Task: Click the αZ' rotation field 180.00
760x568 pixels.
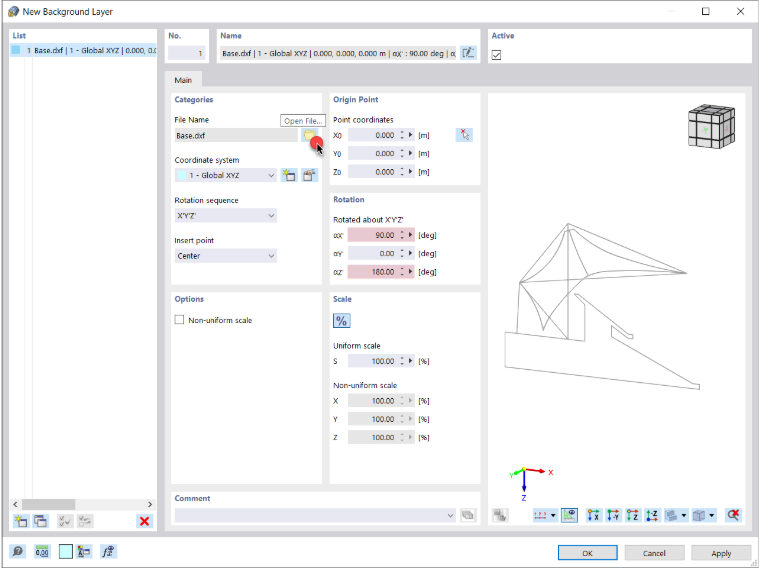Action: [373, 271]
